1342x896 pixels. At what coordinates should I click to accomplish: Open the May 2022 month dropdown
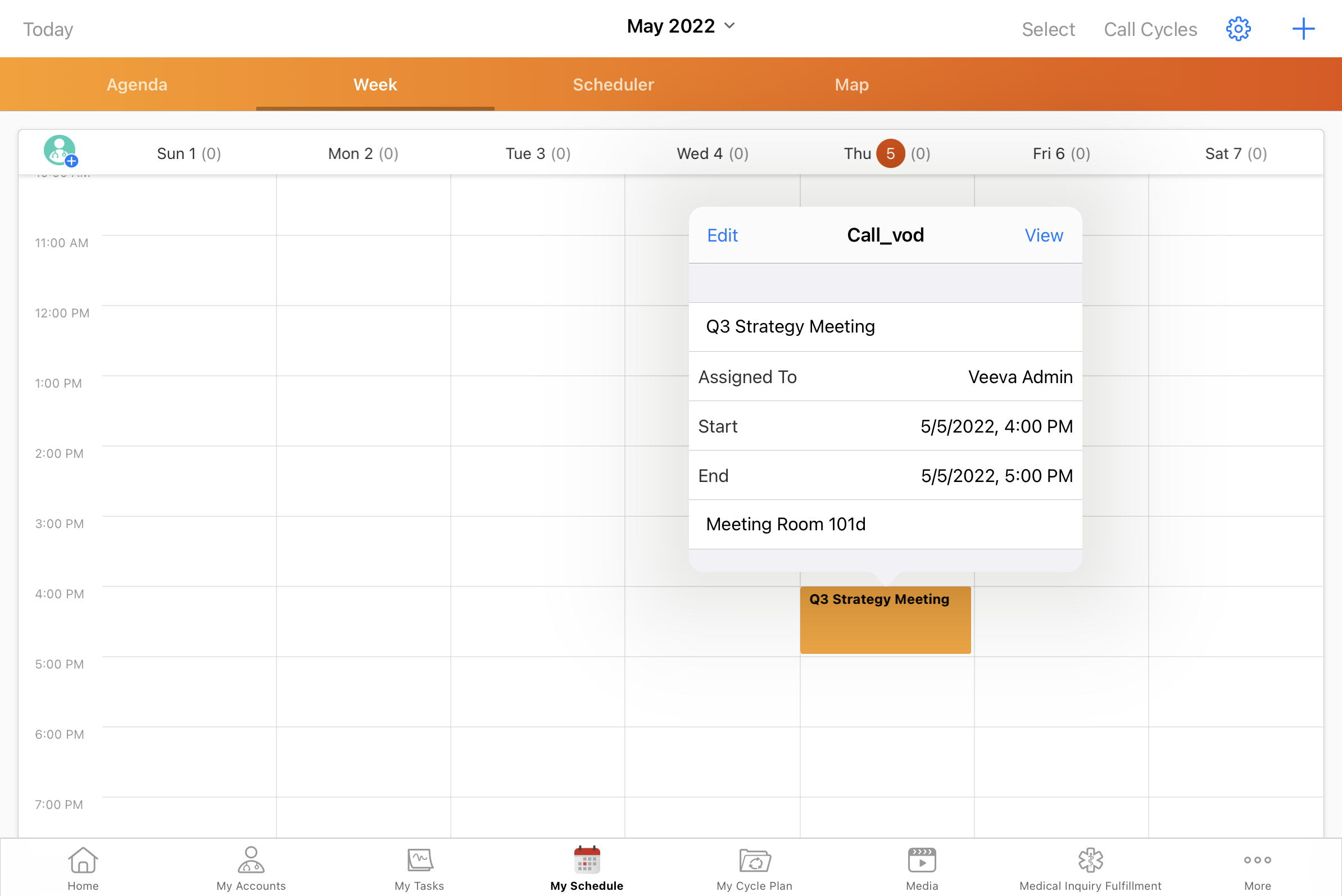[680, 26]
